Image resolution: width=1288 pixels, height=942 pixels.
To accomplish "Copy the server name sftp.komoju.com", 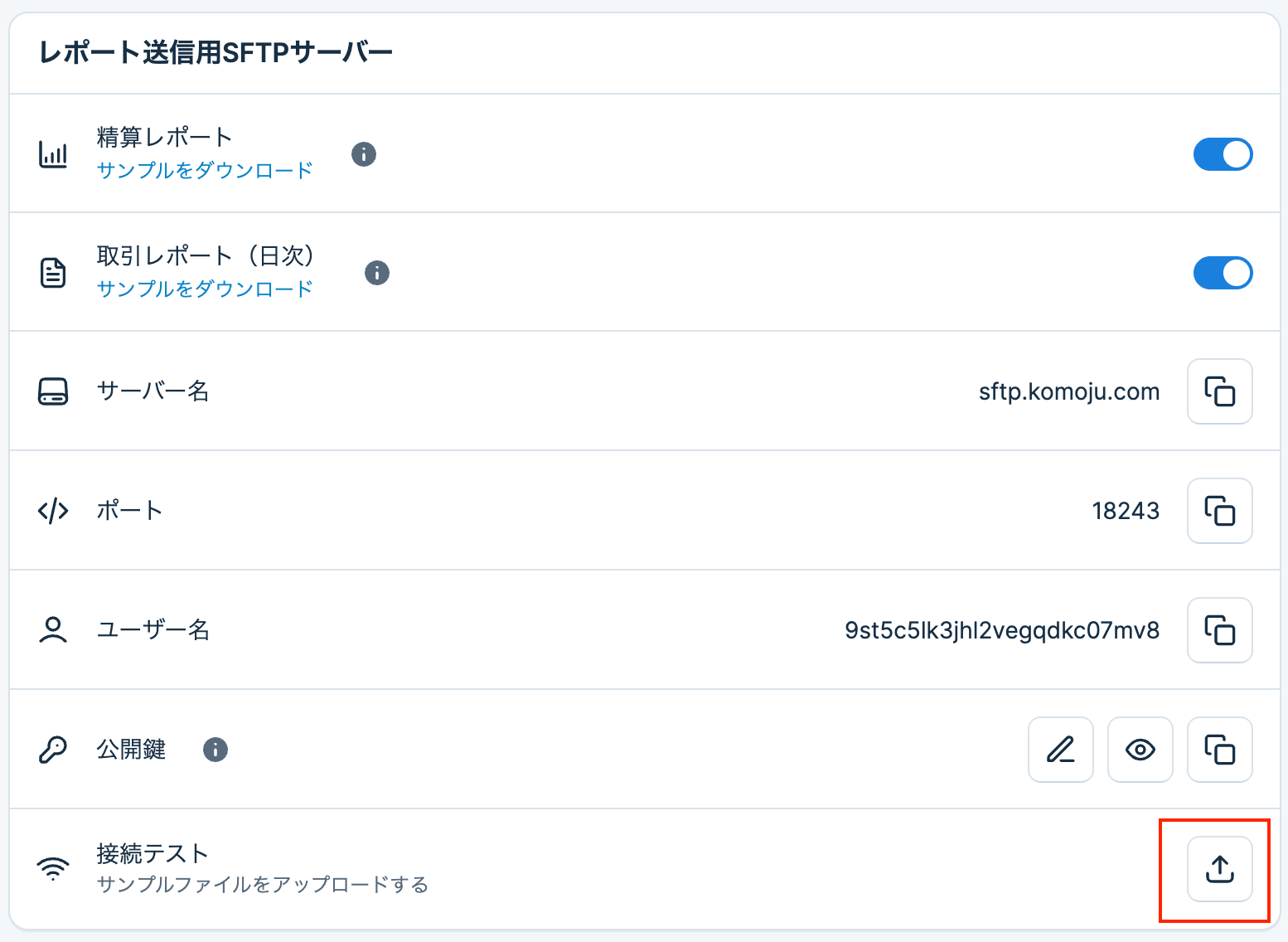I will [x=1219, y=391].
